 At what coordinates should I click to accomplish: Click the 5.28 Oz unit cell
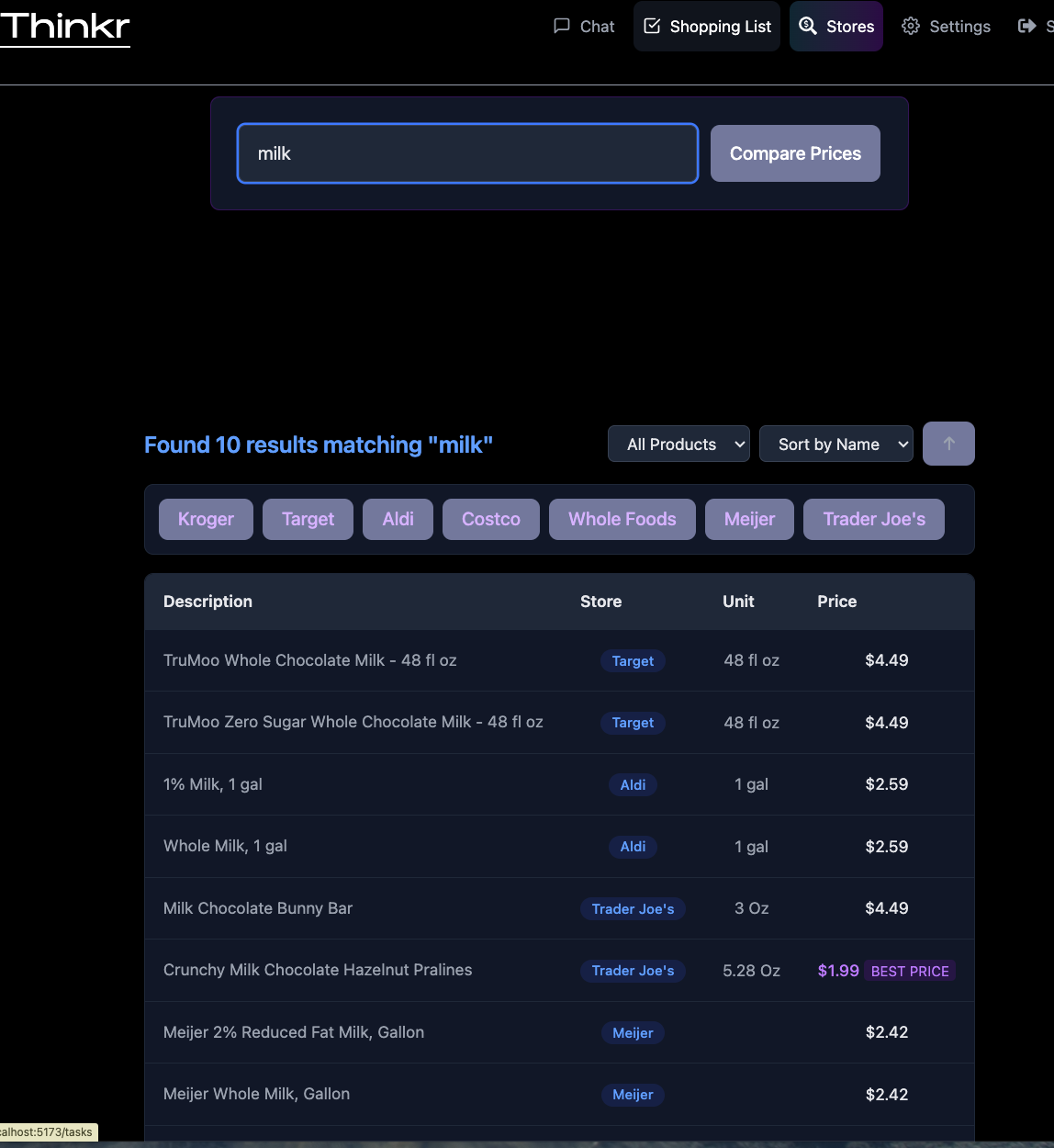tap(751, 971)
